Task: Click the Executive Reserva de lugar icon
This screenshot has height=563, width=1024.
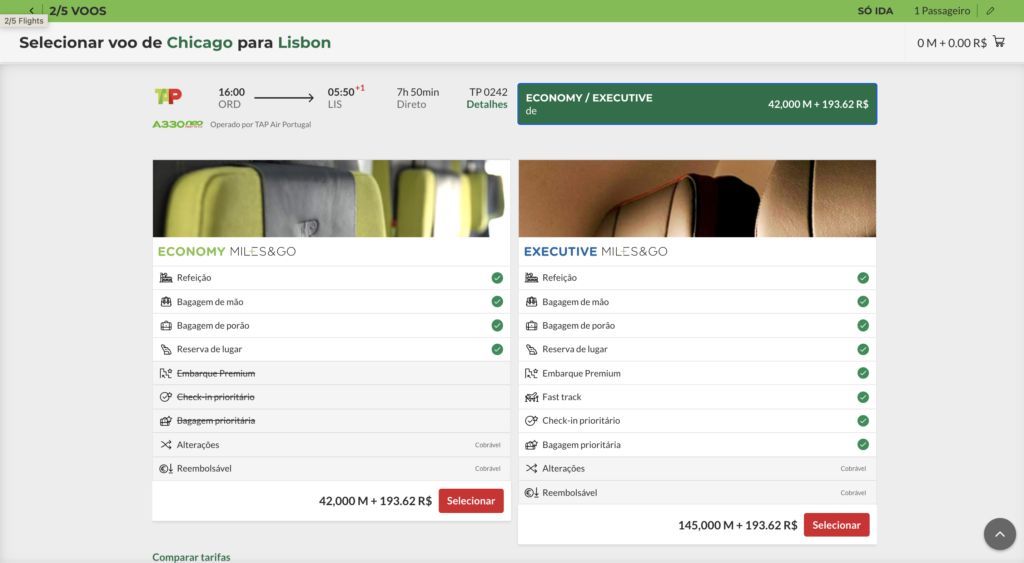Action: (532, 349)
